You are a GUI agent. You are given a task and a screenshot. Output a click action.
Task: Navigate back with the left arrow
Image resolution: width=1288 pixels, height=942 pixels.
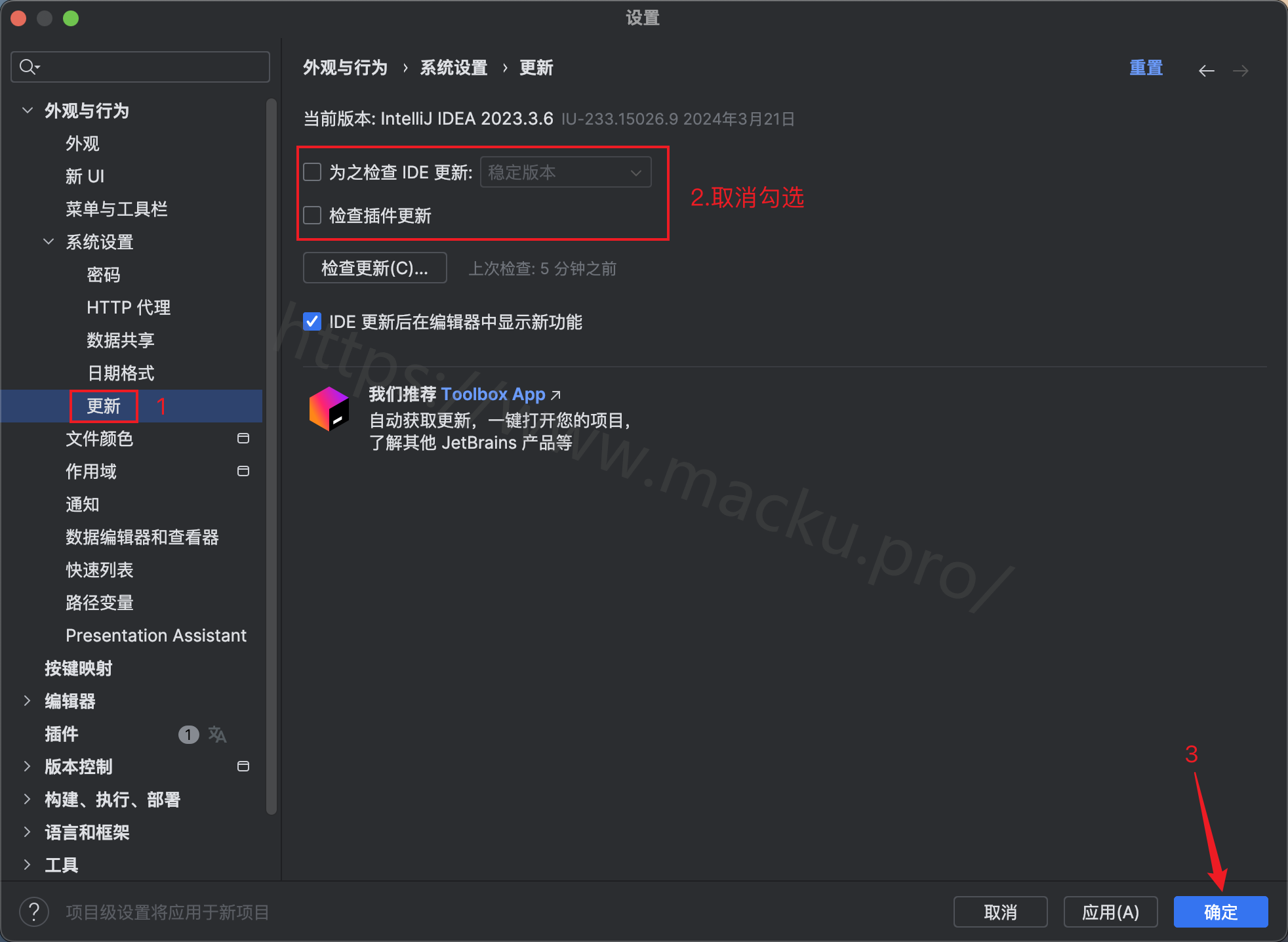pos(1207,71)
